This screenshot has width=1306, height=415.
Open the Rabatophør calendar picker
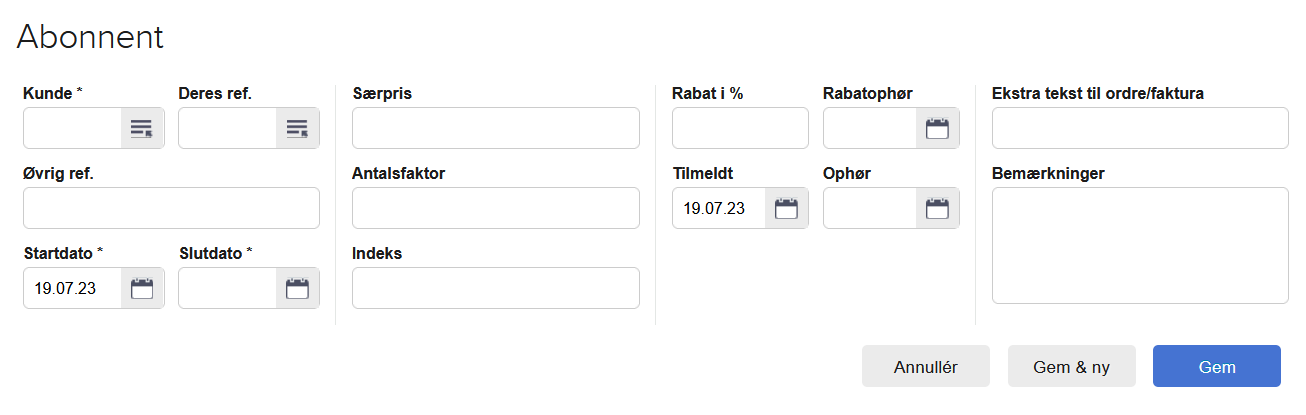pyautogui.click(x=937, y=128)
